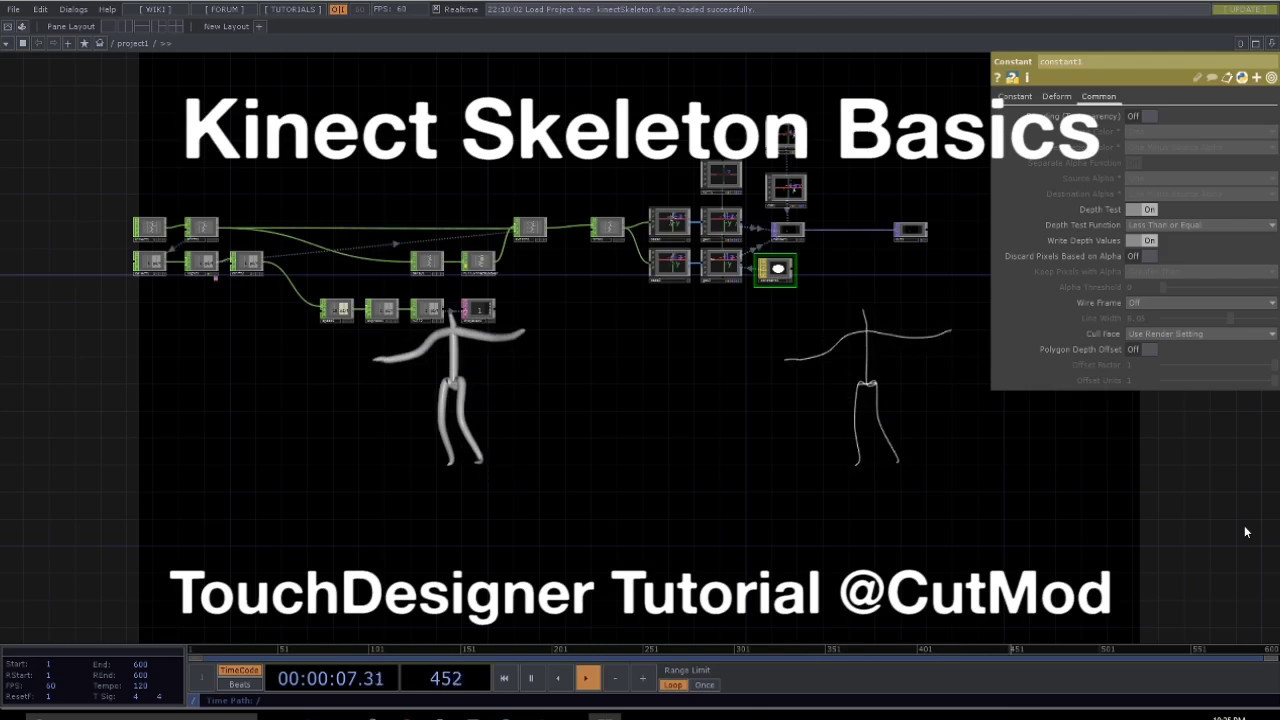Set range limit to Loop

pos(673,685)
